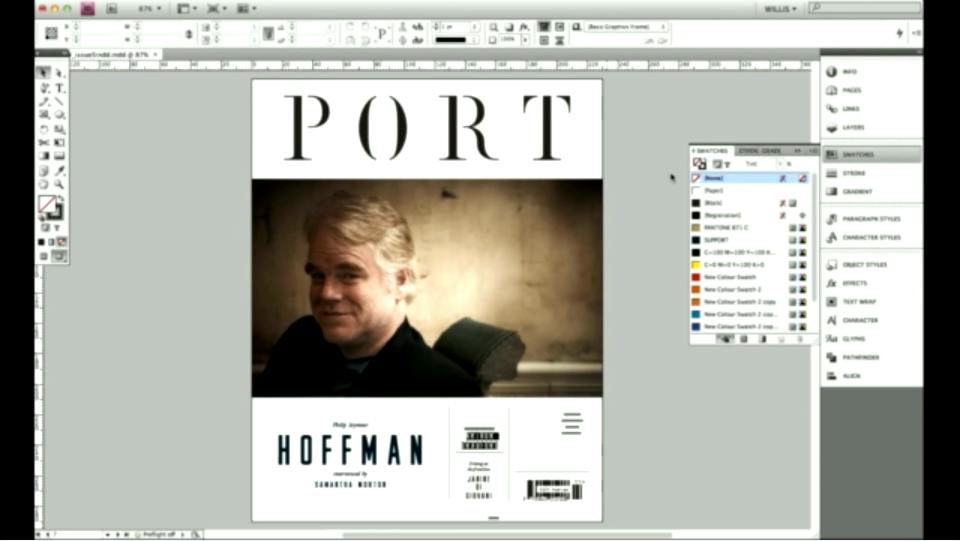
Task: Open the WILLIS workspace switcher
Action: point(780,9)
